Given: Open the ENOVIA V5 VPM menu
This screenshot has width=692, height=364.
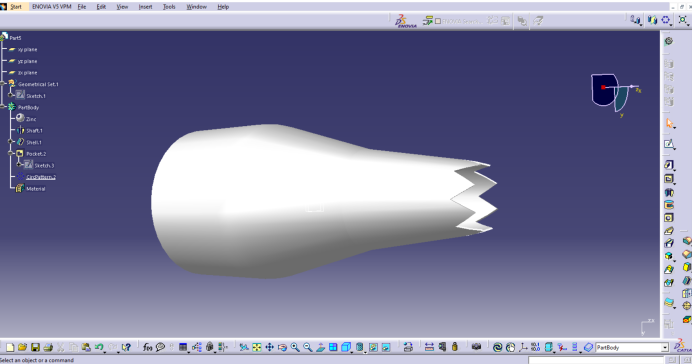Looking at the screenshot, I should click(52, 7).
